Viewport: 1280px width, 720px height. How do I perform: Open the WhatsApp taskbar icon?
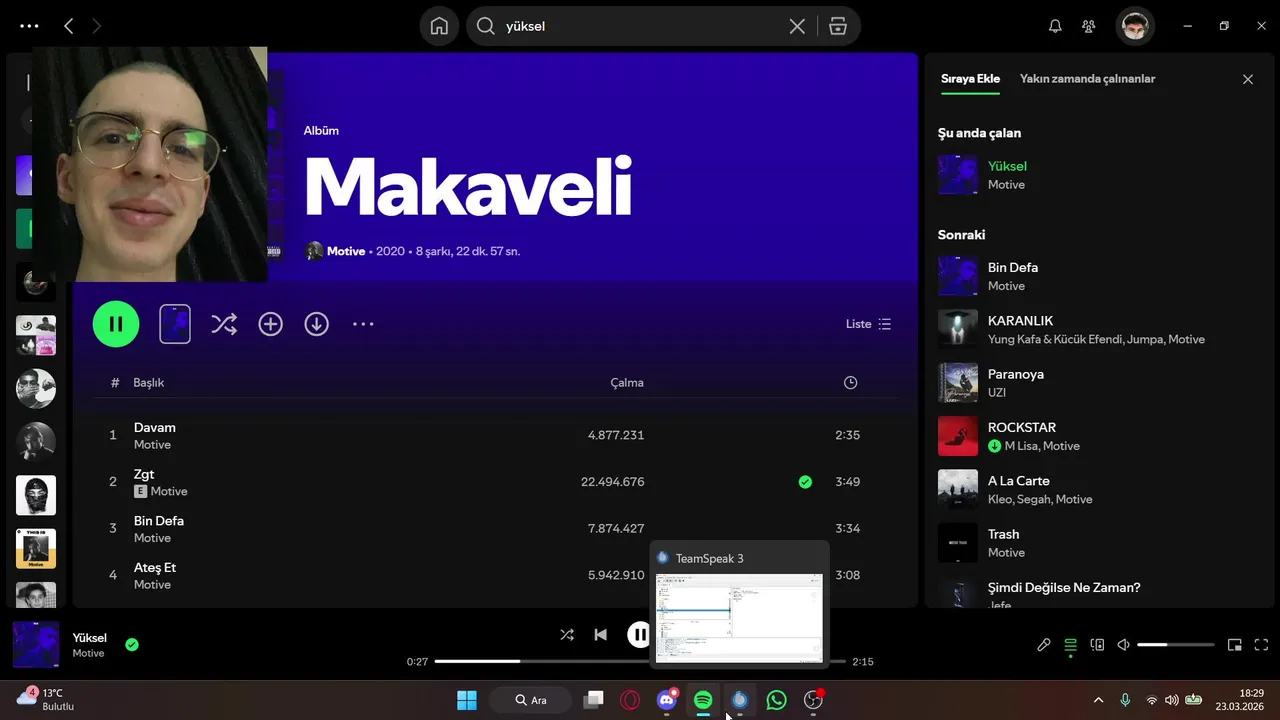[776, 700]
